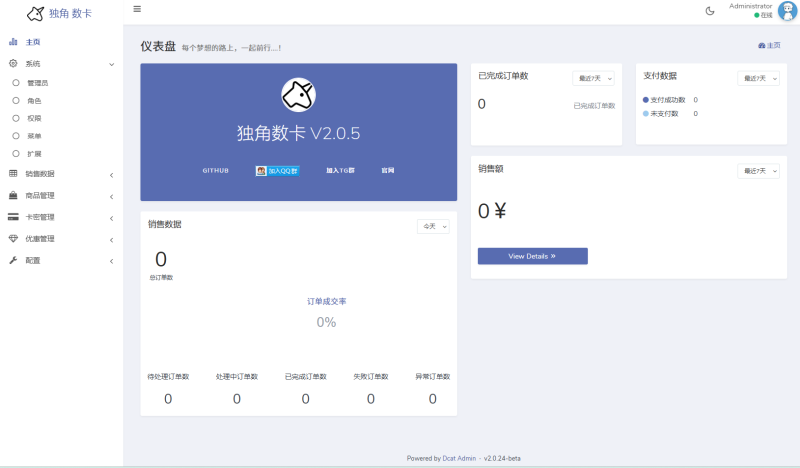Click the 独角 数卡 brand name text

[70, 14]
